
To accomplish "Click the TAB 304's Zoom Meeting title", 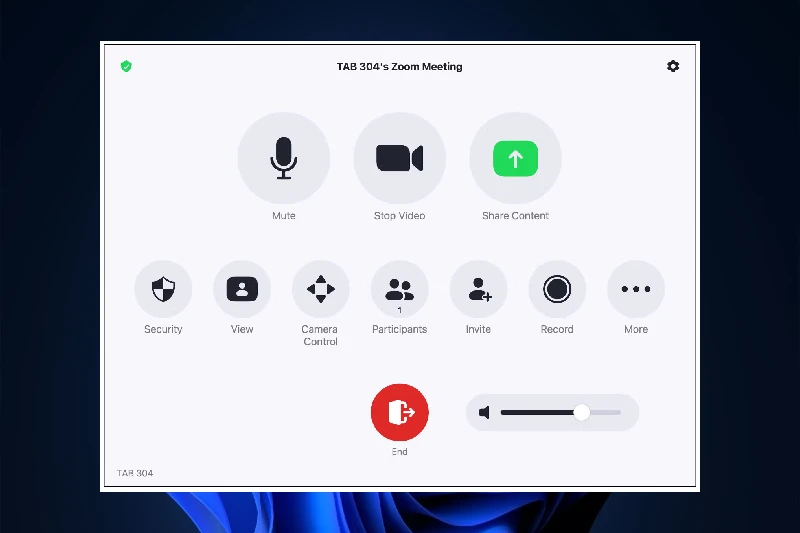I will tap(399, 67).
